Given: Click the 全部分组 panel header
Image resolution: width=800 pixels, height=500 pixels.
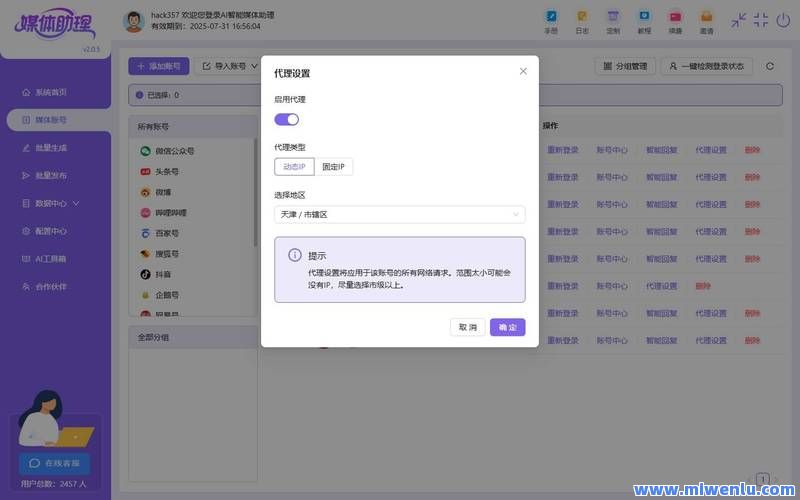Looking at the screenshot, I should click(193, 337).
